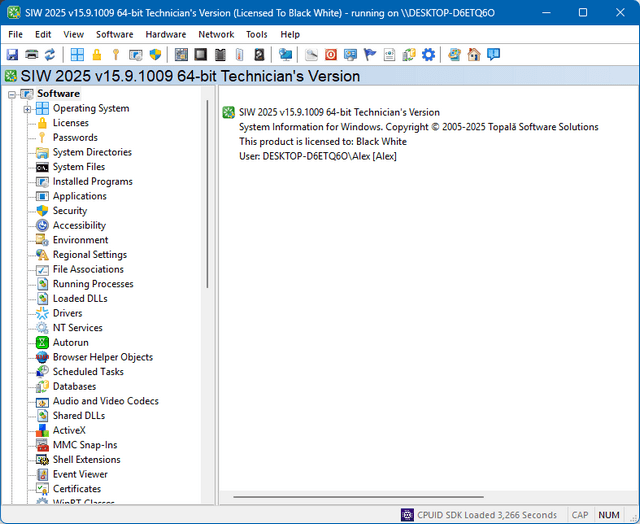Click the NUM indicator in status bar
Screen dimensions: 640x524
[608, 515]
